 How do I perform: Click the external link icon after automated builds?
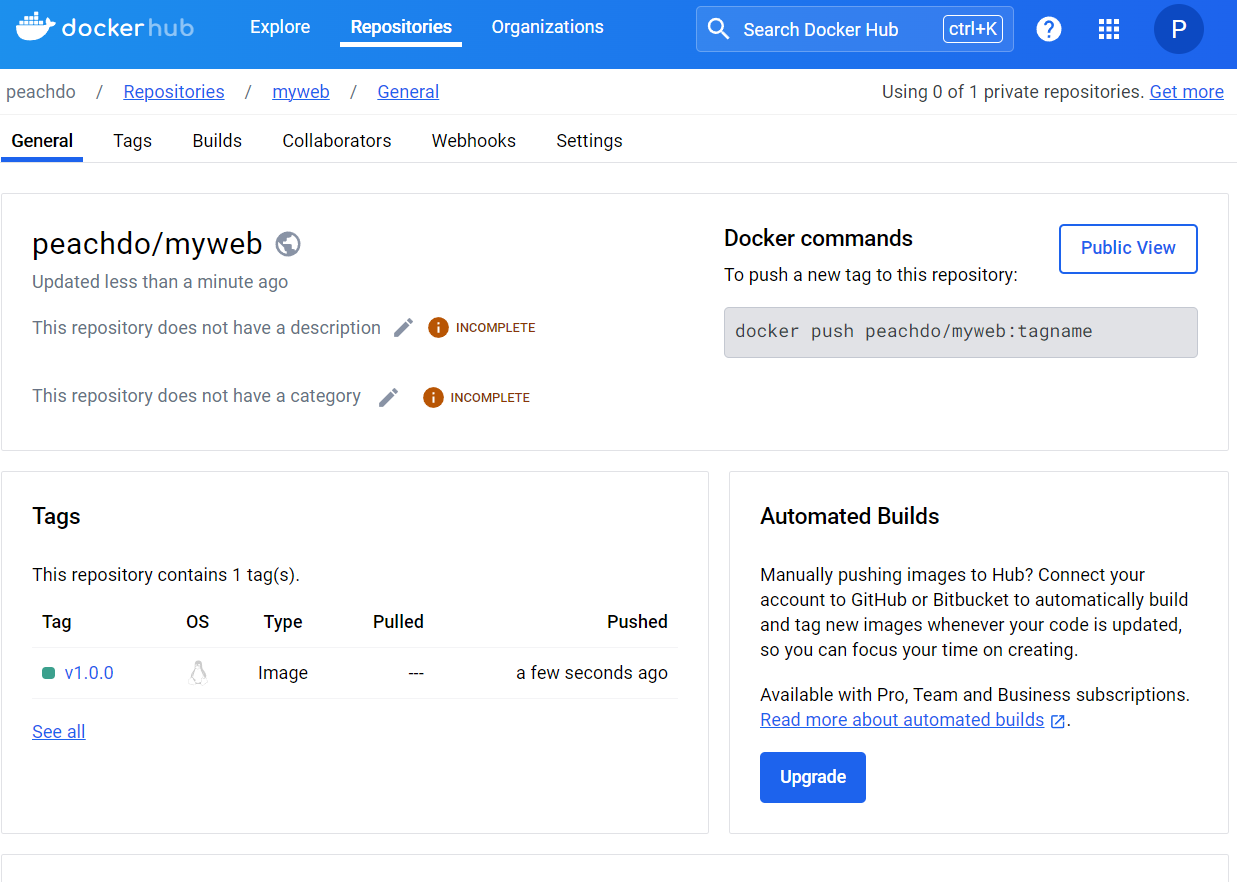[1057, 721]
